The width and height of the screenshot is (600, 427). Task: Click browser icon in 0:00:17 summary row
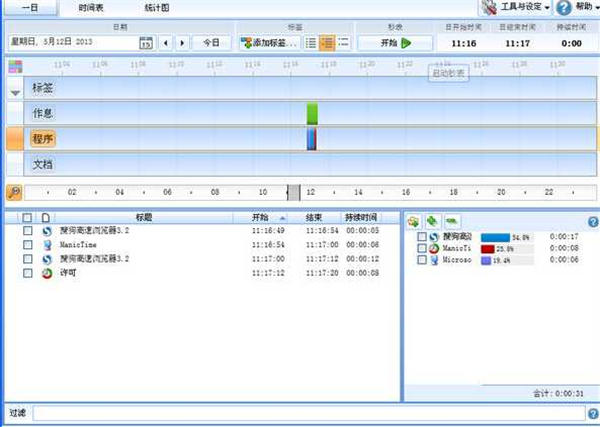point(434,237)
